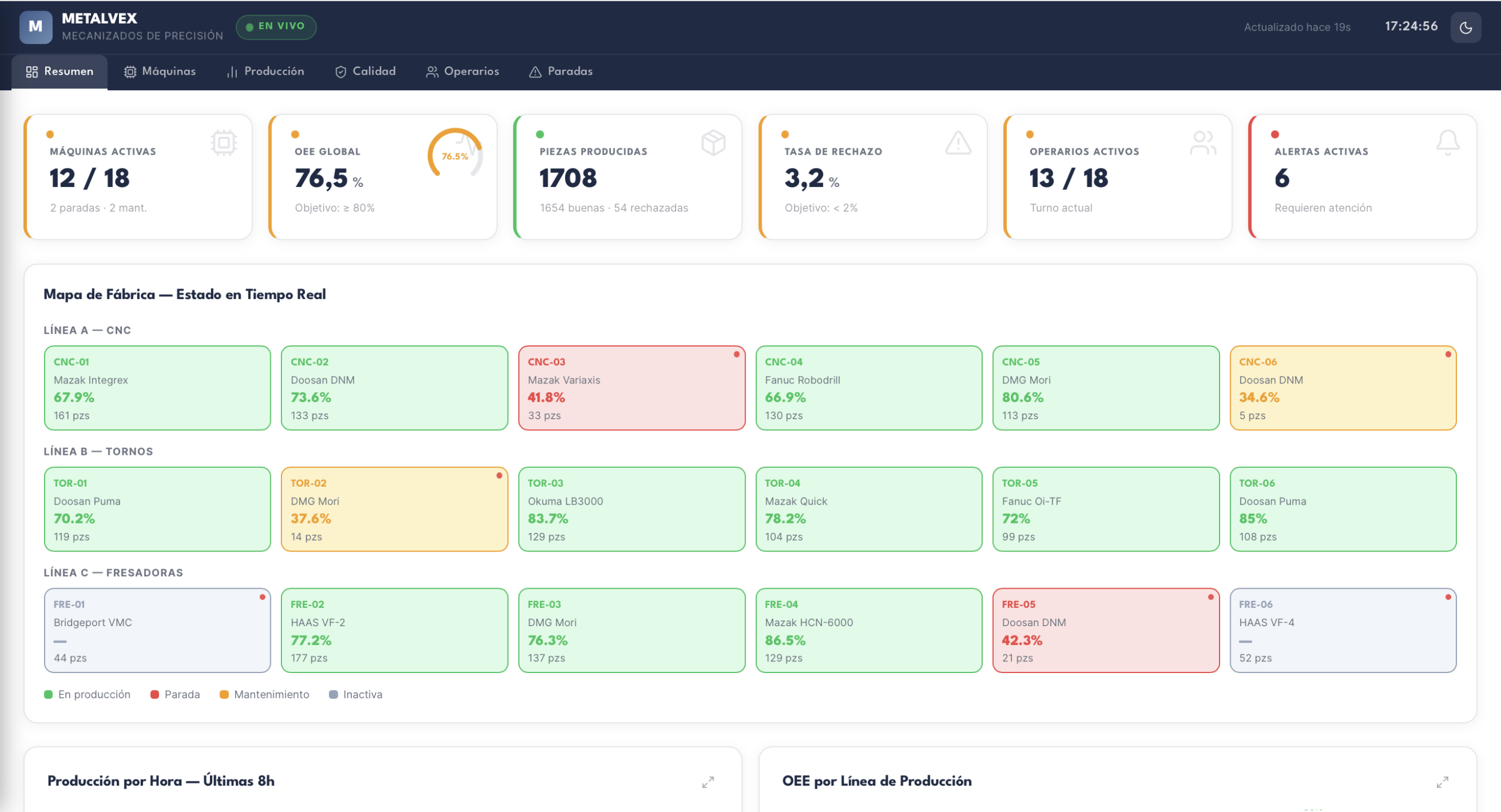Click the EN VIVO status badge
The height and width of the screenshot is (812, 1501).
point(276,27)
